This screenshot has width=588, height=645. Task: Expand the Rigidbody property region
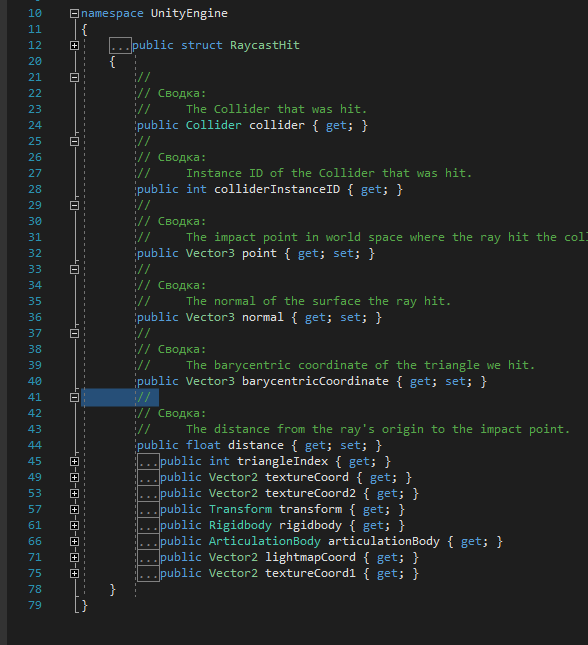coord(74,526)
